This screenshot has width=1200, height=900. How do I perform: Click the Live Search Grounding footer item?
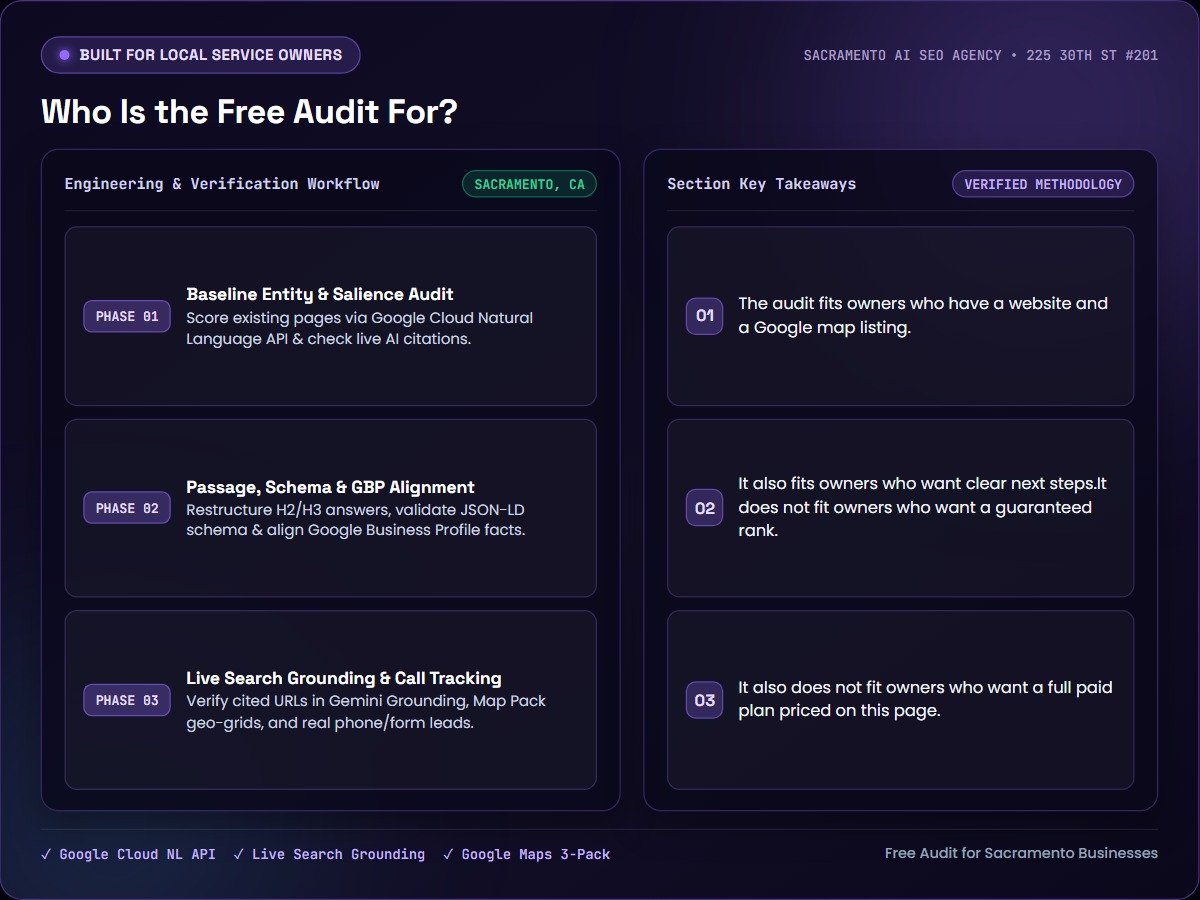329,854
